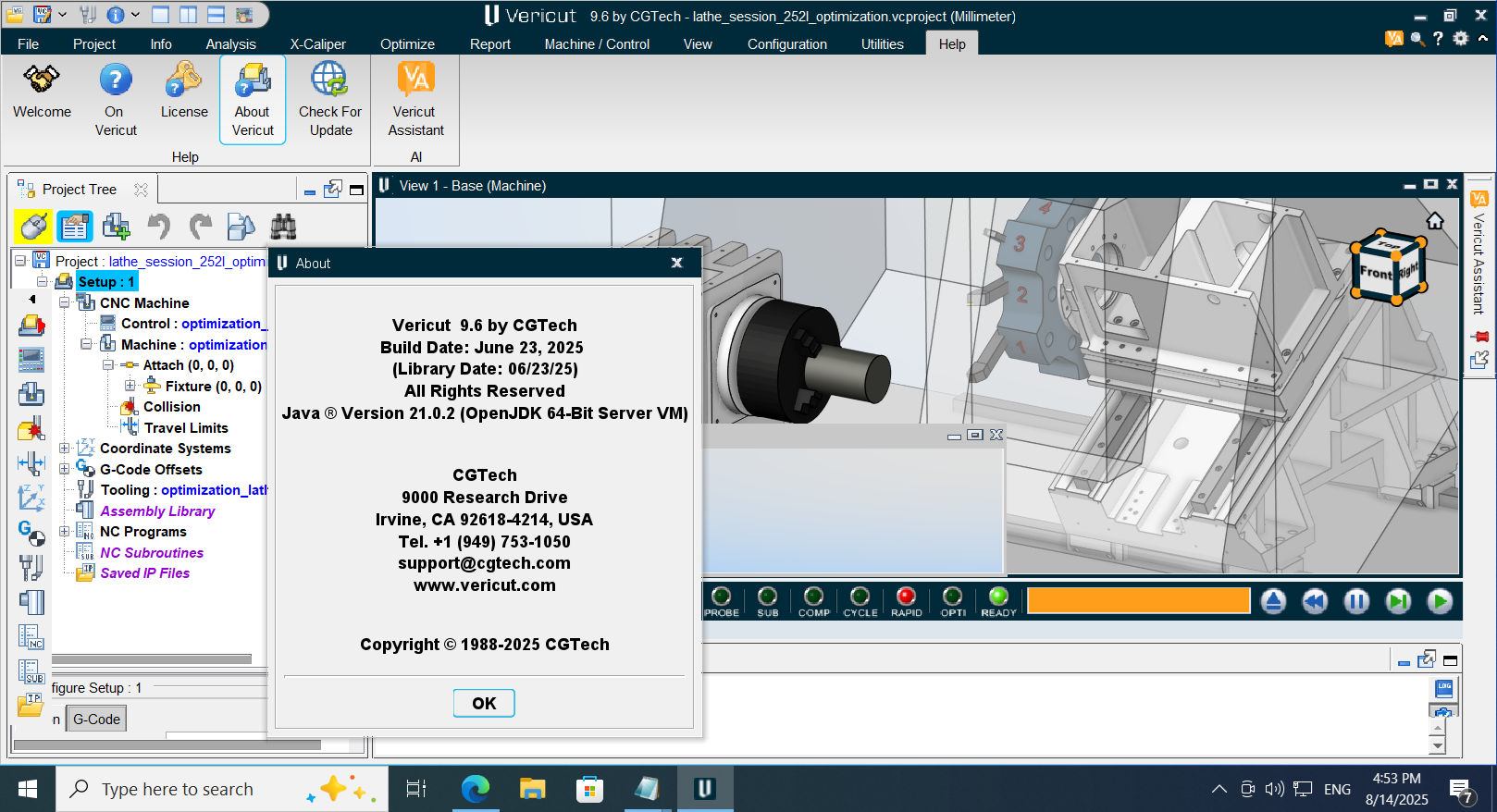Expand the Coordinate Systems node
The image size is (1497, 812).
pyautogui.click(x=64, y=448)
